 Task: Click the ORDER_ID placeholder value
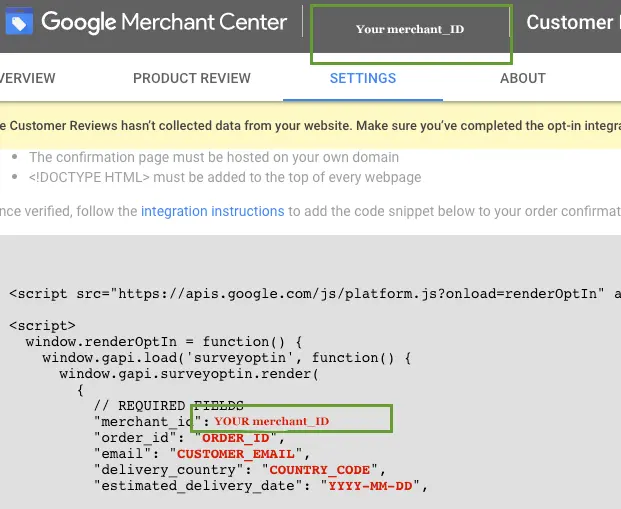236,438
